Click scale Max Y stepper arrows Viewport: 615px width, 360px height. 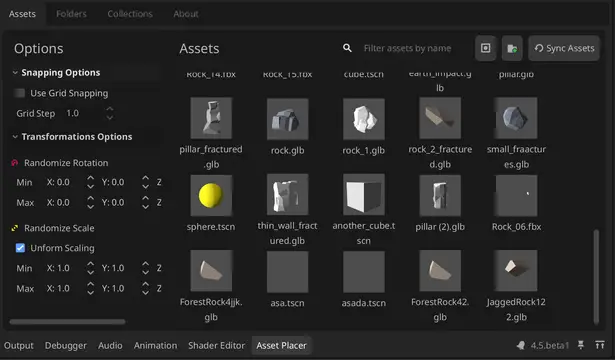point(145,288)
